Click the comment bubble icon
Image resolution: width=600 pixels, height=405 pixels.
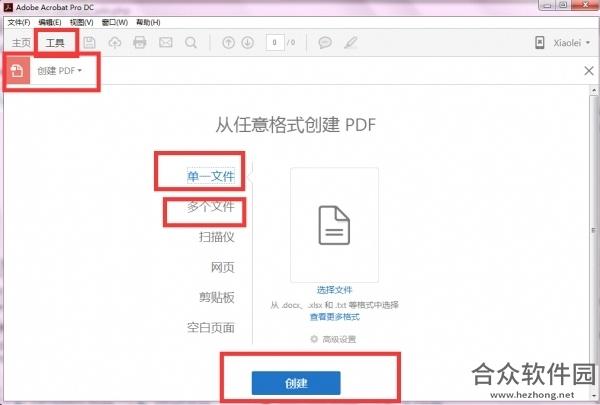(325, 42)
